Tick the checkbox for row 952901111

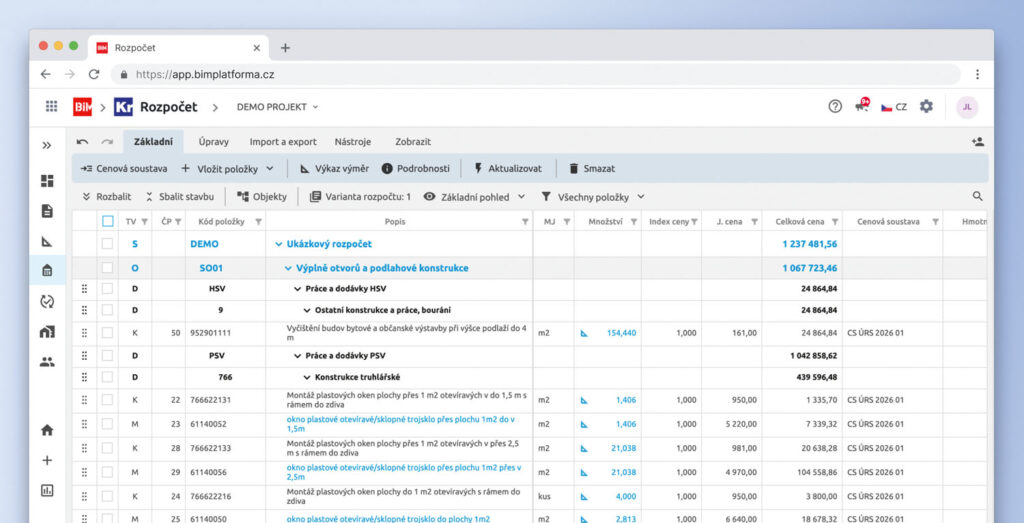tap(108, 333)
